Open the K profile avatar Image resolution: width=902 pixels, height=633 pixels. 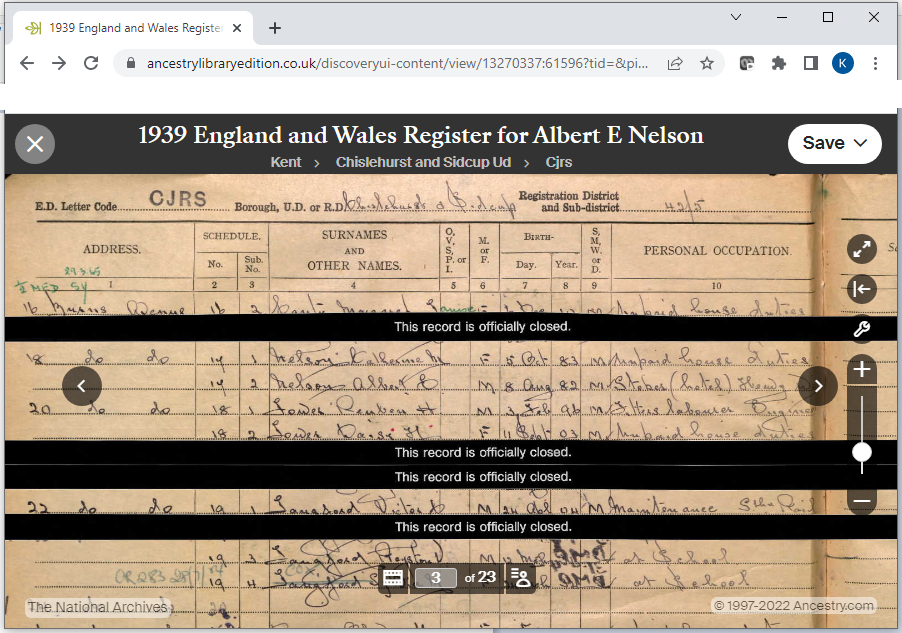click(843, 63)
